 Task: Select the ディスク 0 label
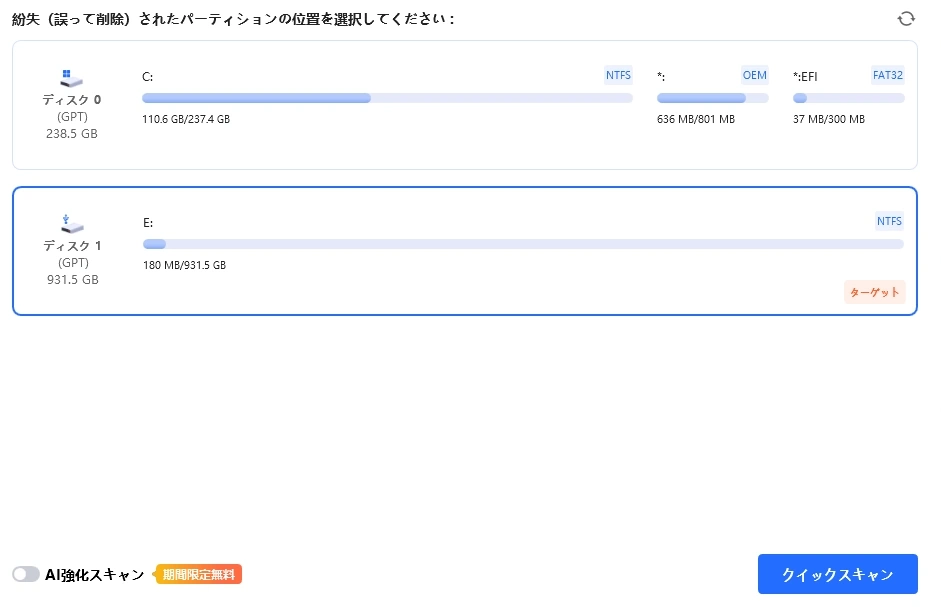coord(71,100)
